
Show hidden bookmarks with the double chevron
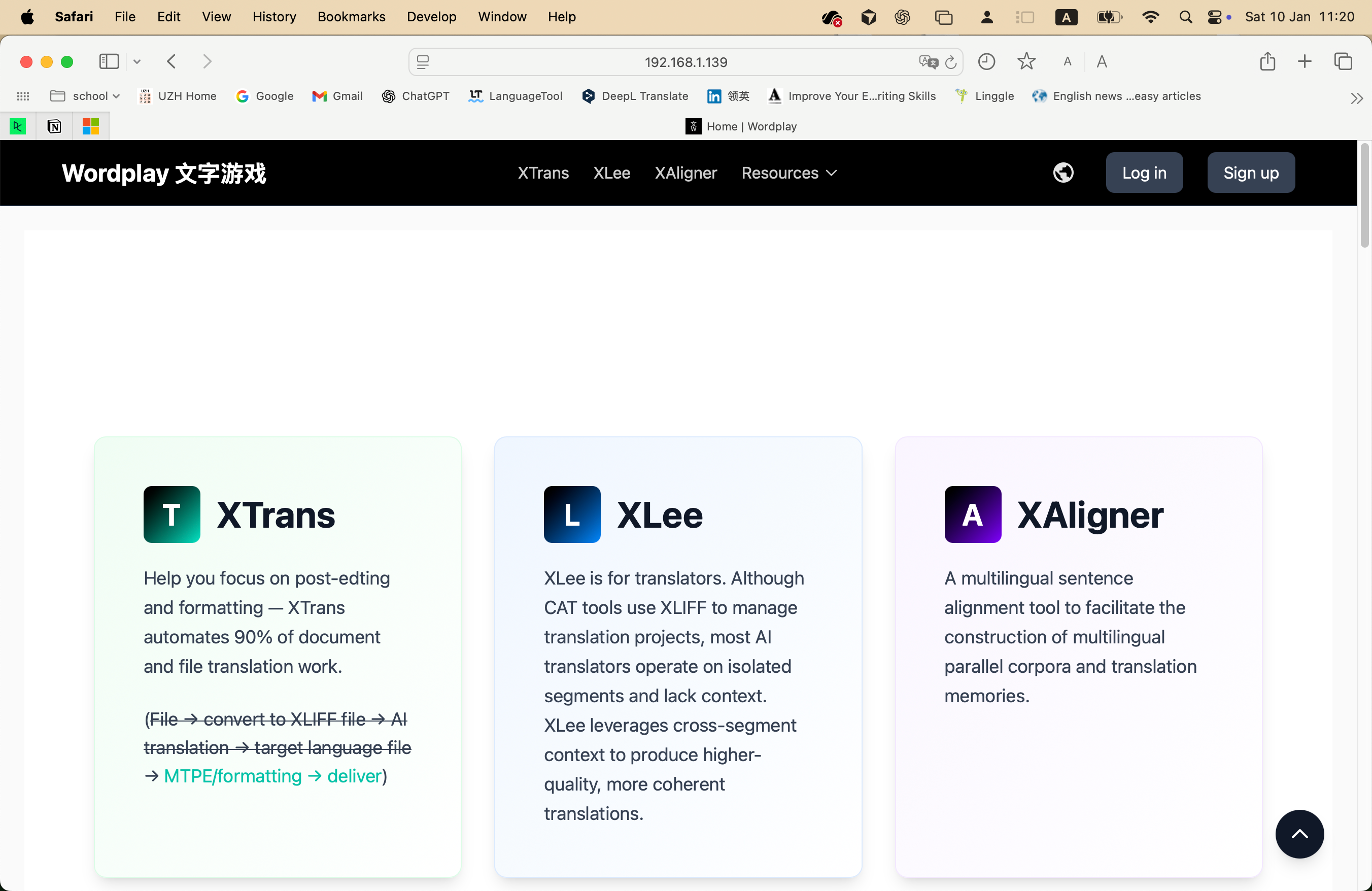point(1356,98)
